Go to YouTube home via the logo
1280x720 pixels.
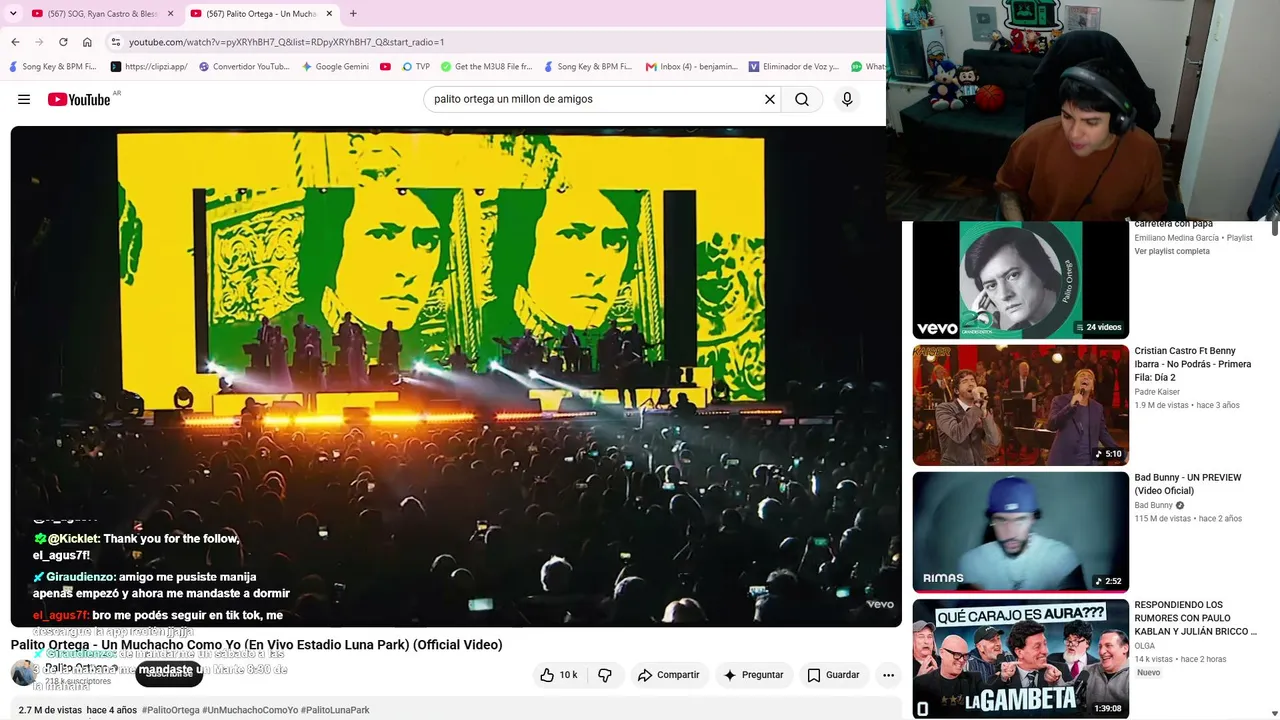coord(80,99)
